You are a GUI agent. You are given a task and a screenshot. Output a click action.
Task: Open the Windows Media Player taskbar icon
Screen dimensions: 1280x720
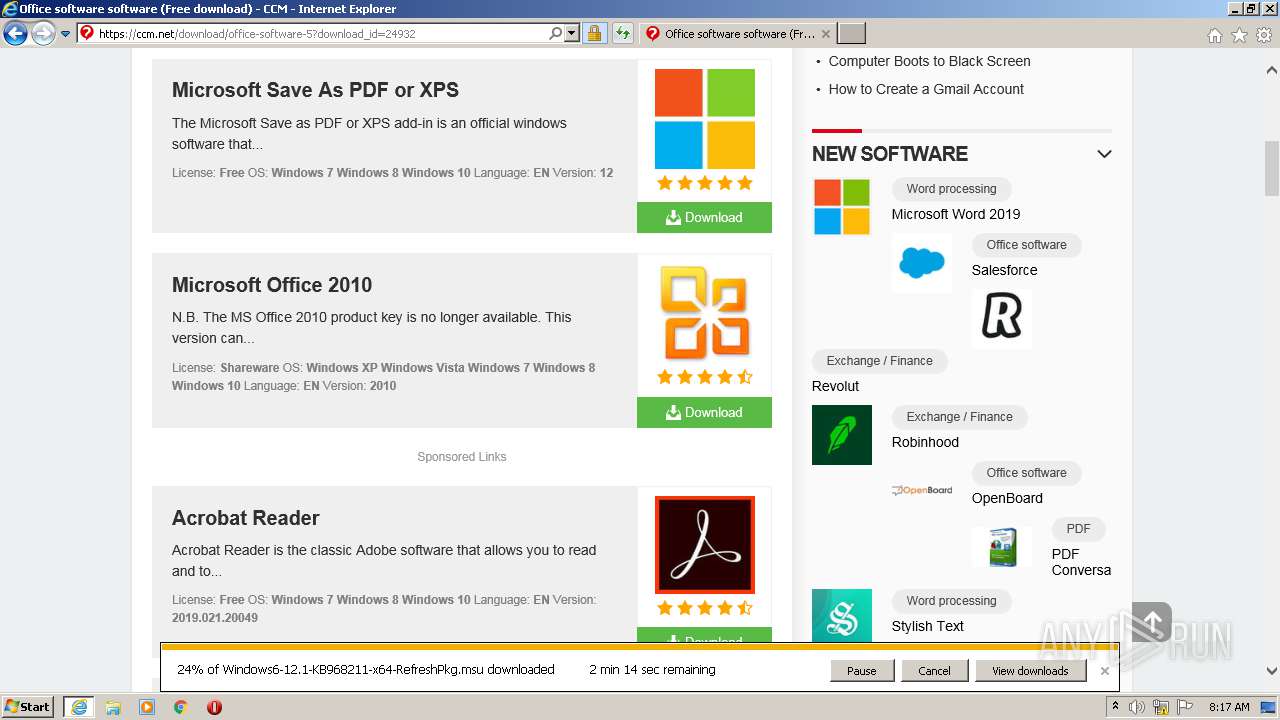[147, 707]
